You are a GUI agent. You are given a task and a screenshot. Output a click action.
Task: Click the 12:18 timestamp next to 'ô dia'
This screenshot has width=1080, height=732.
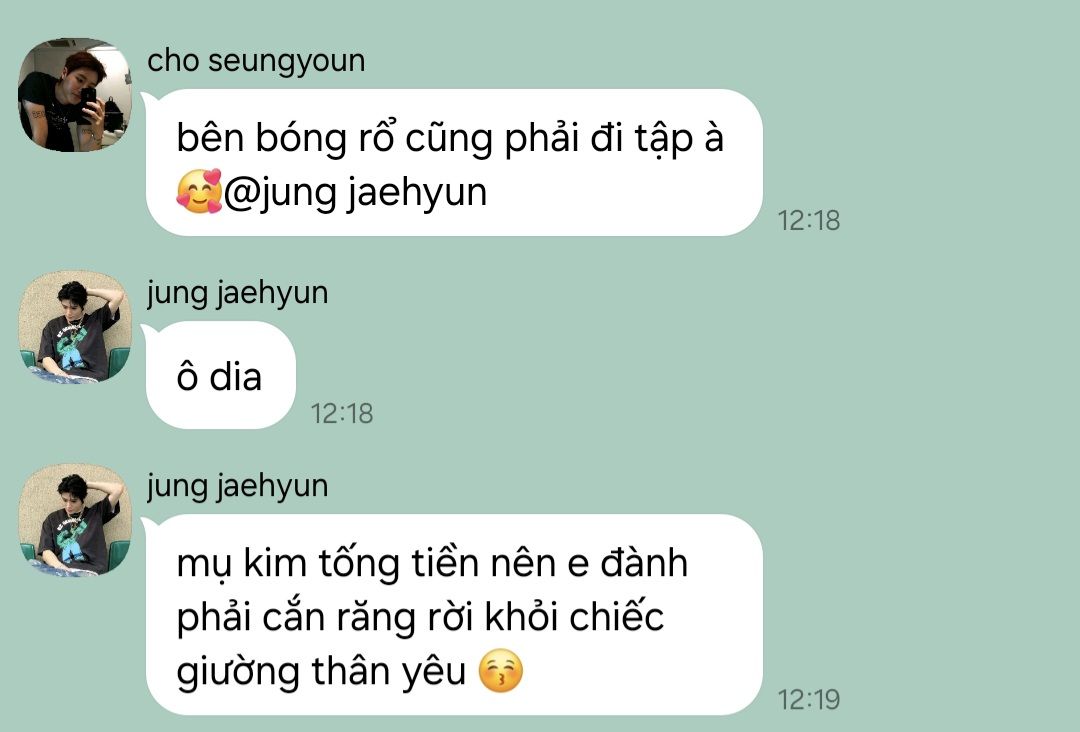(342, 414)
